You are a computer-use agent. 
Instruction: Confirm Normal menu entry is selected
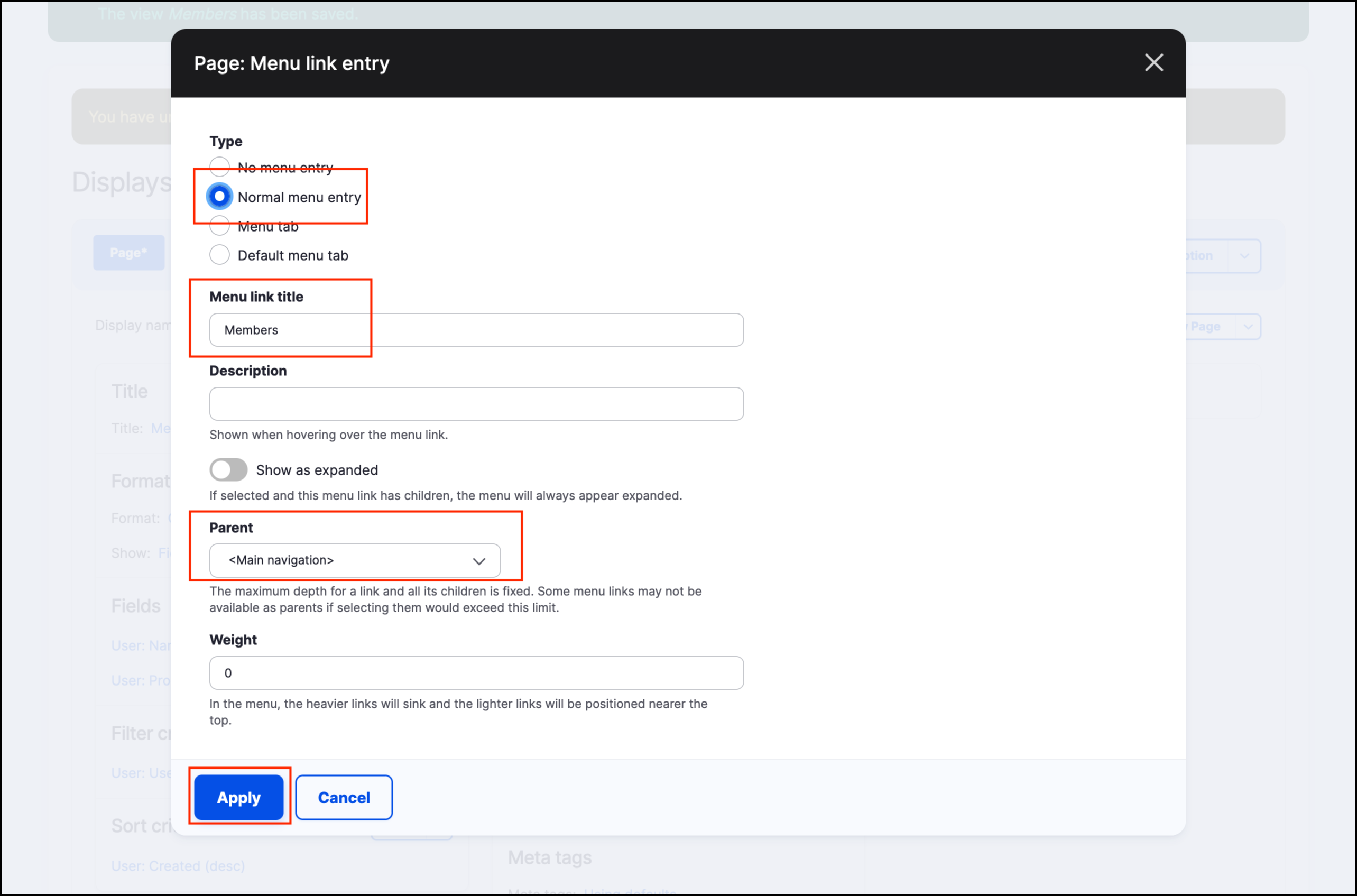coord(219,196)
